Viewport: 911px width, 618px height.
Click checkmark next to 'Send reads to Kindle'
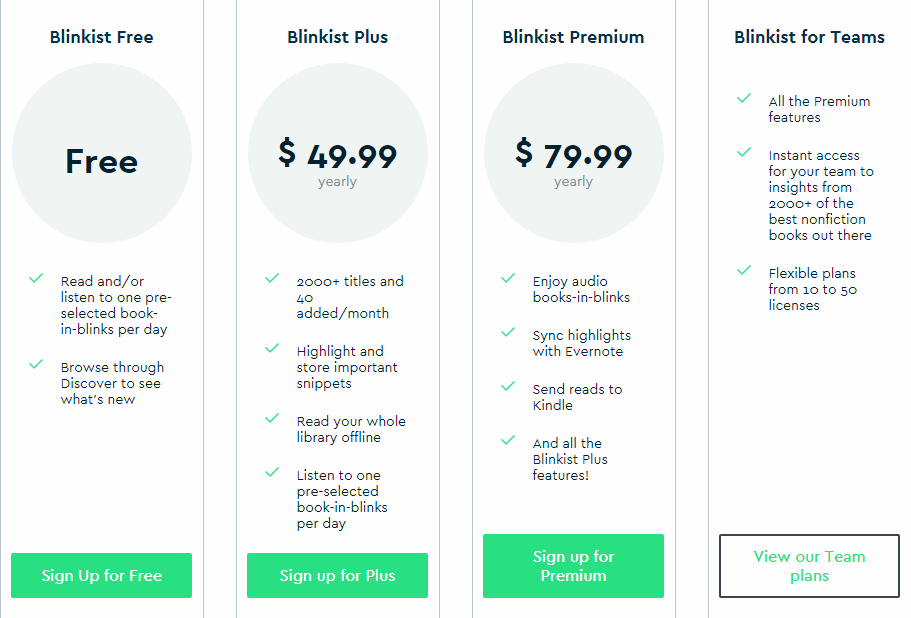[x=508, y=386]
